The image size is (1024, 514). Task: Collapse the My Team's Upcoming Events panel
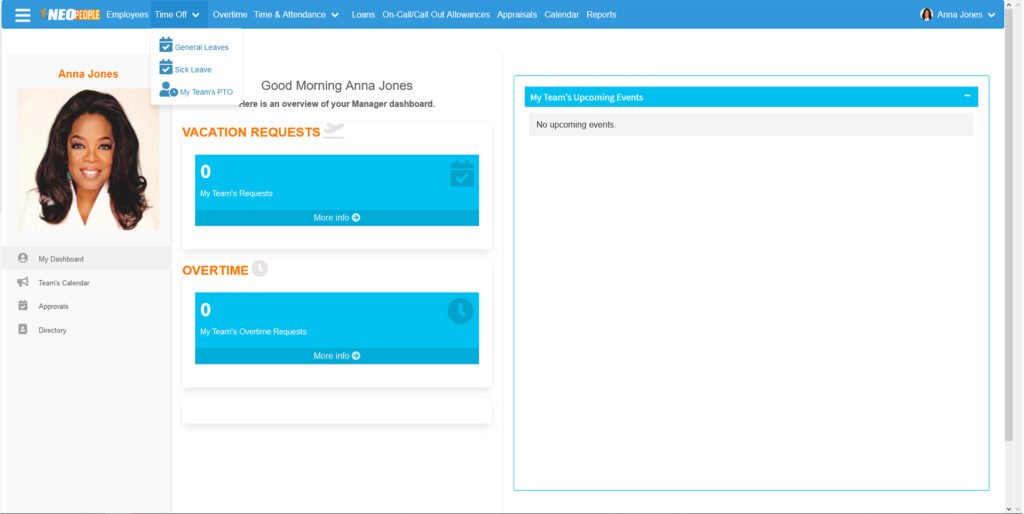click(x=967, y=96)
